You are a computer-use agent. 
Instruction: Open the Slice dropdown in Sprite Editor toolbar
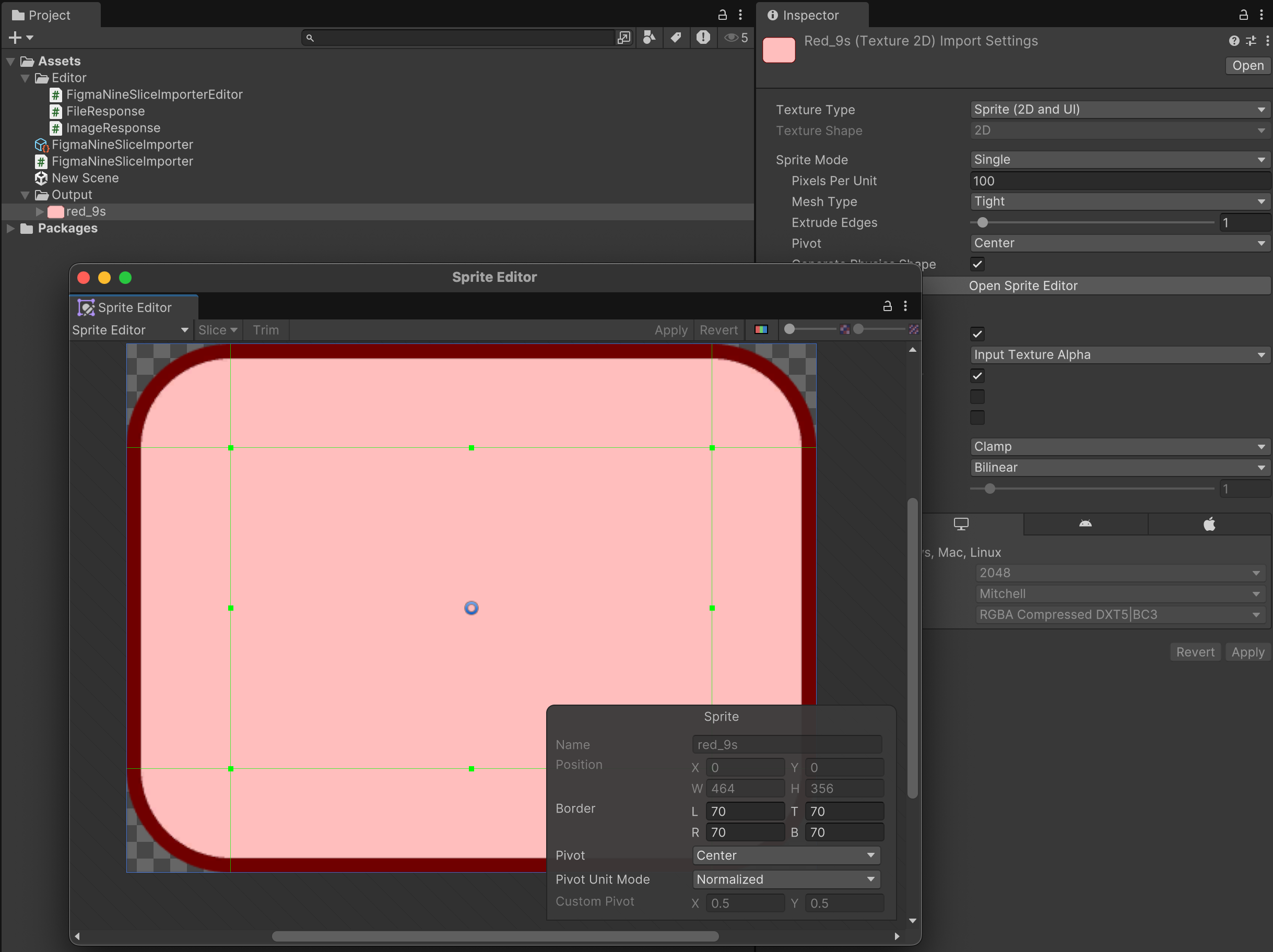point(218,330)
